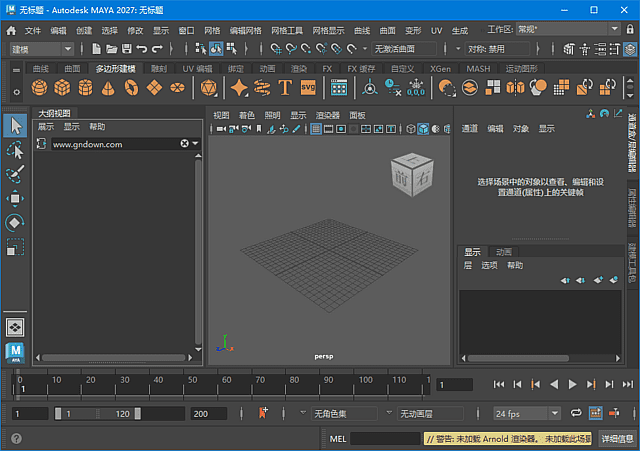This screenshot has width=640, height=451.
Task: Switch to the 多边形建模 shelf tab
Action: point(115,68)
